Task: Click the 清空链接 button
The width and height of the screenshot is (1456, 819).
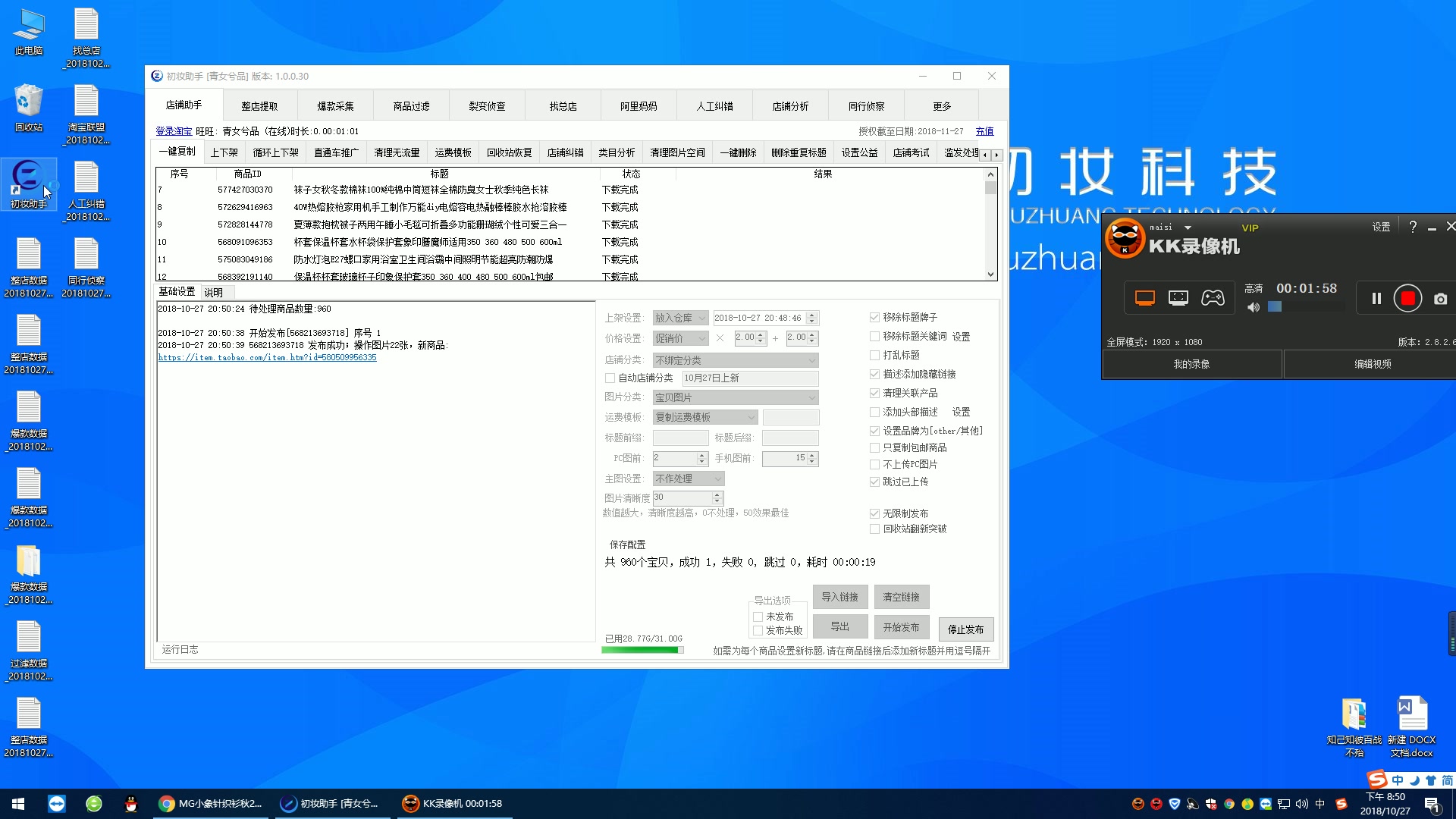Action: click(901, 597)
